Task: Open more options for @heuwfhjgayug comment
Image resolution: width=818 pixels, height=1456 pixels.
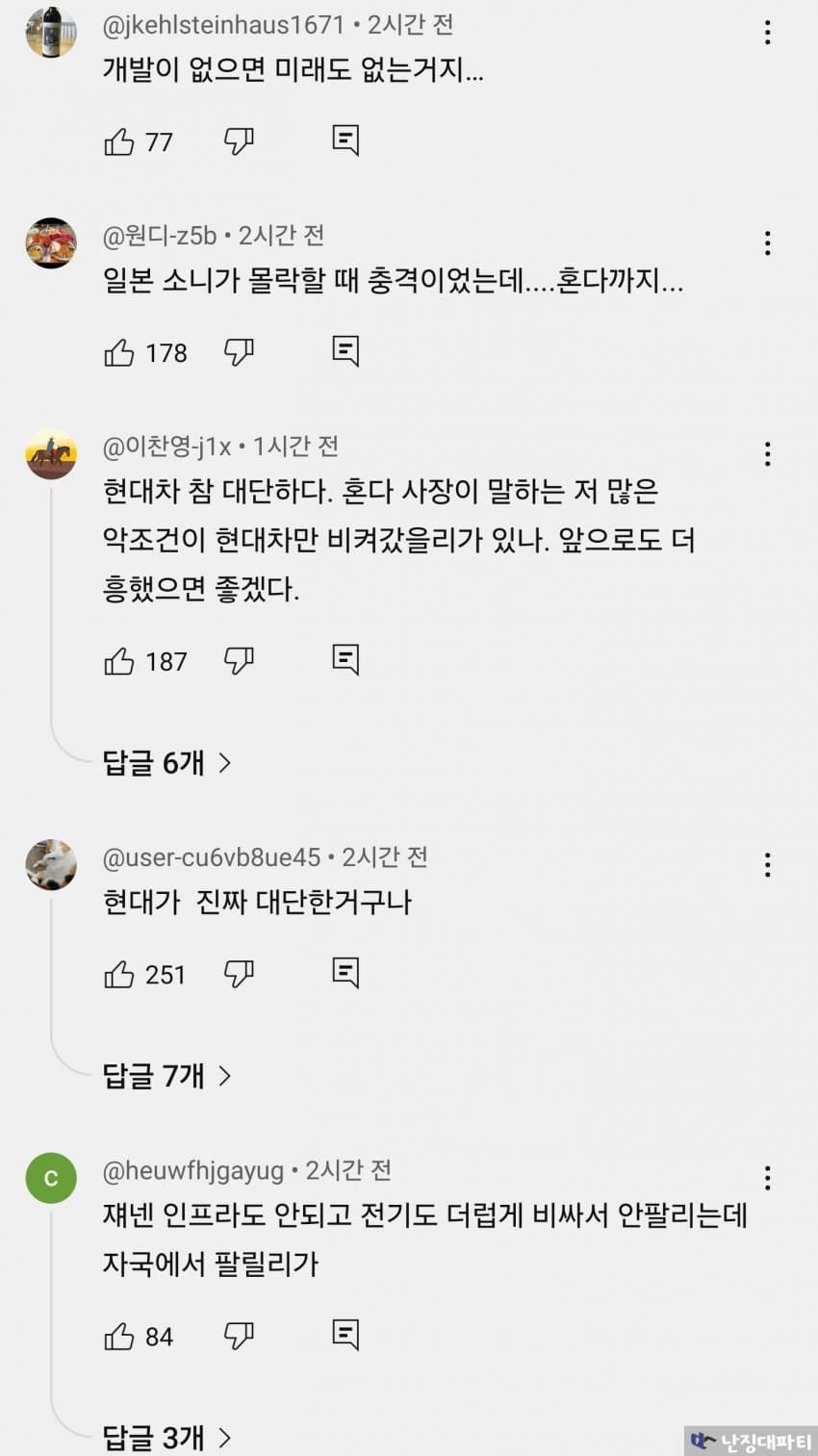Action: [x=767, y=1178]
